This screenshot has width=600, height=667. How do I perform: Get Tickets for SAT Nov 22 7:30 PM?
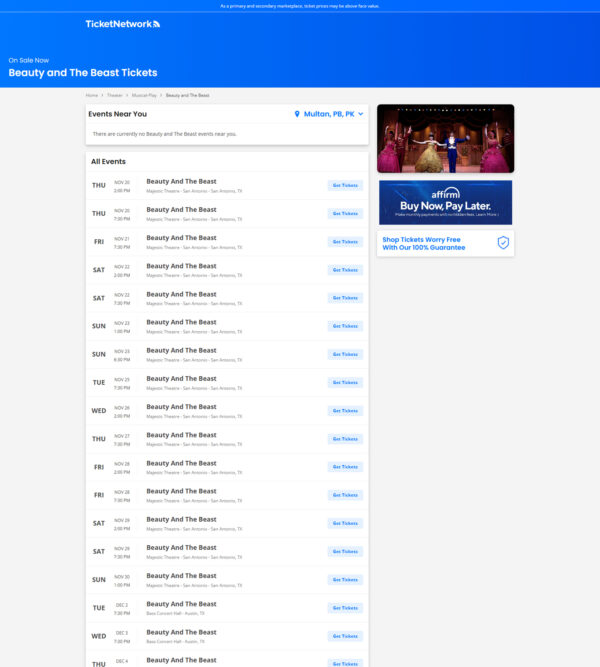pyautogui.click(x=345, y=298)
